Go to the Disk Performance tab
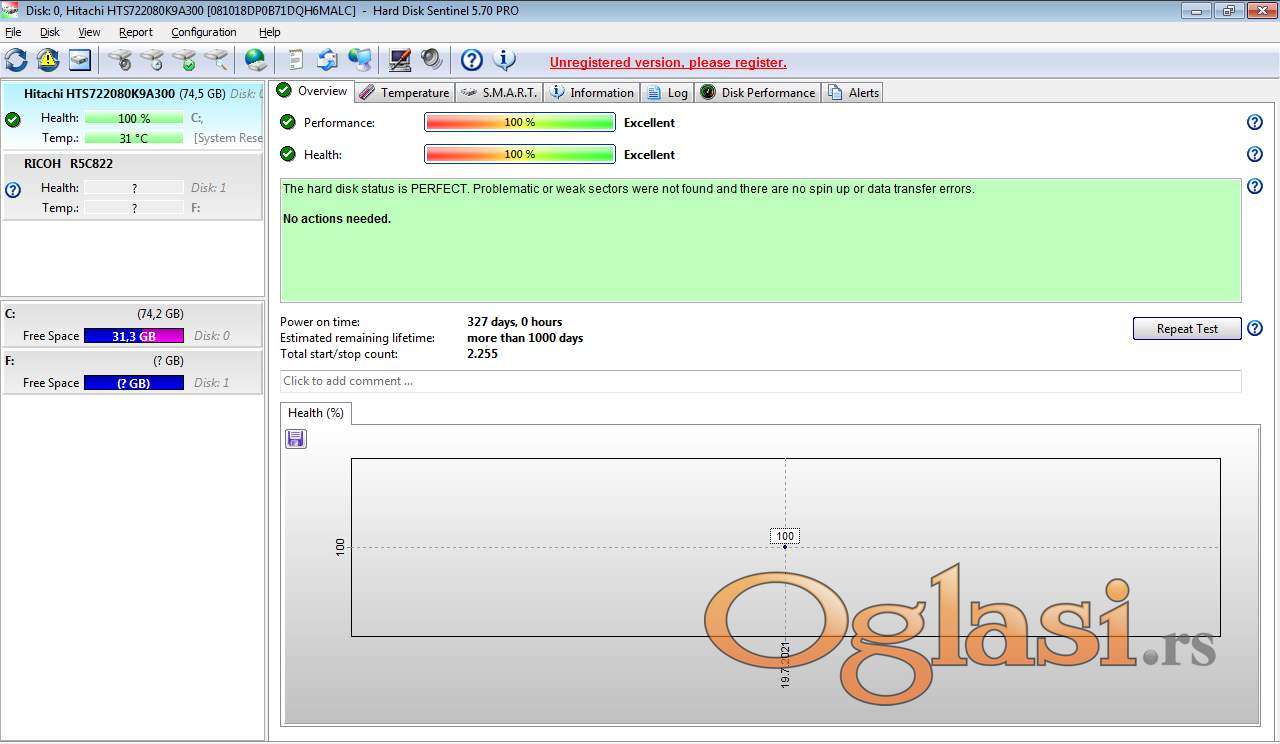Screen dimensions: 1280x744 coord(758,93)
